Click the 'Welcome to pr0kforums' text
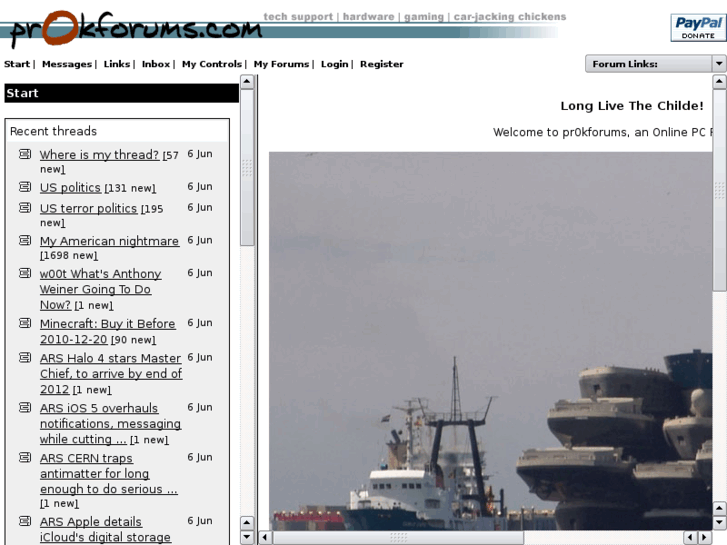Screen dimensions: 727x545 [x=602, y=132]
